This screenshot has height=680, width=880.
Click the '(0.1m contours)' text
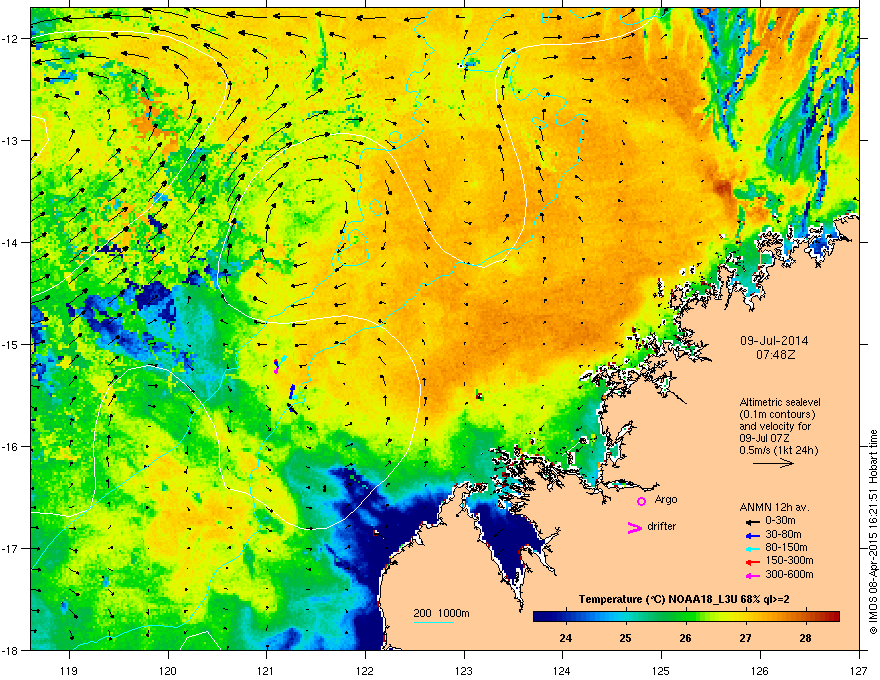click(777, 414)
